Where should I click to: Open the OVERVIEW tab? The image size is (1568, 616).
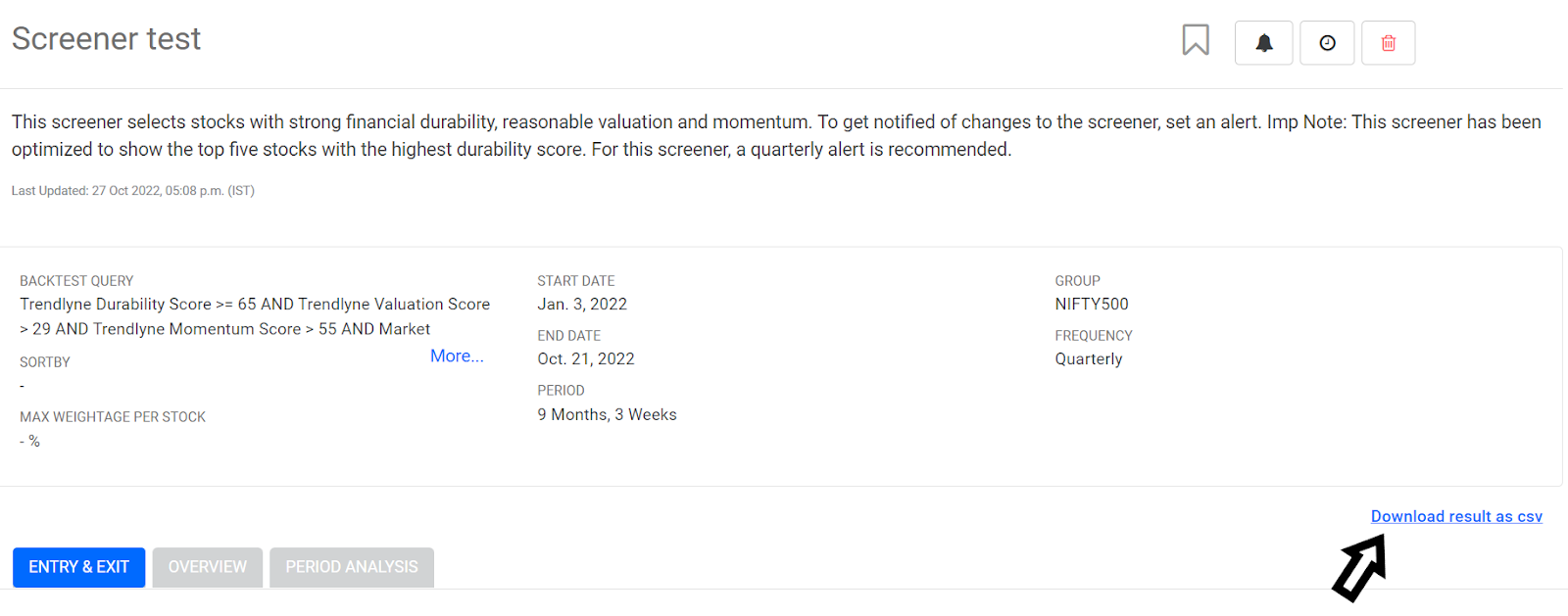[208, 567]
